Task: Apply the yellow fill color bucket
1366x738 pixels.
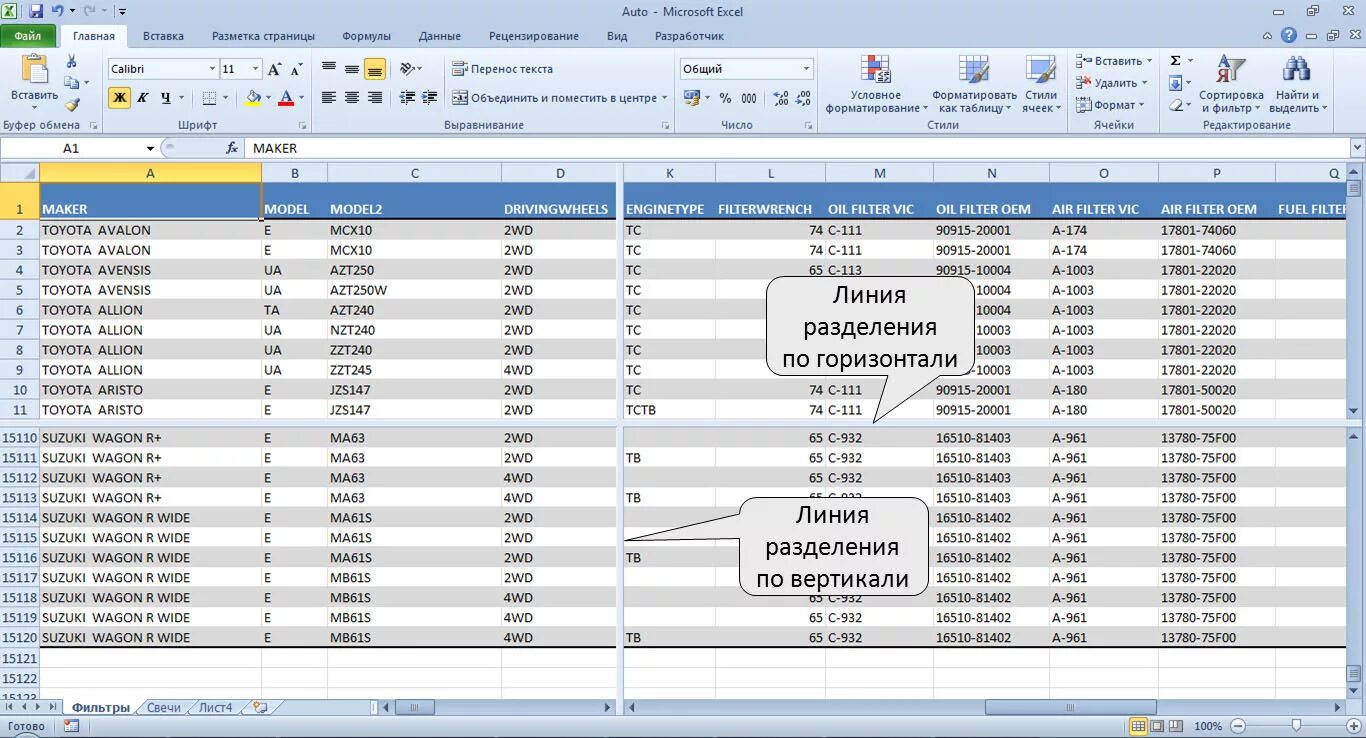Action: [253, 98]
